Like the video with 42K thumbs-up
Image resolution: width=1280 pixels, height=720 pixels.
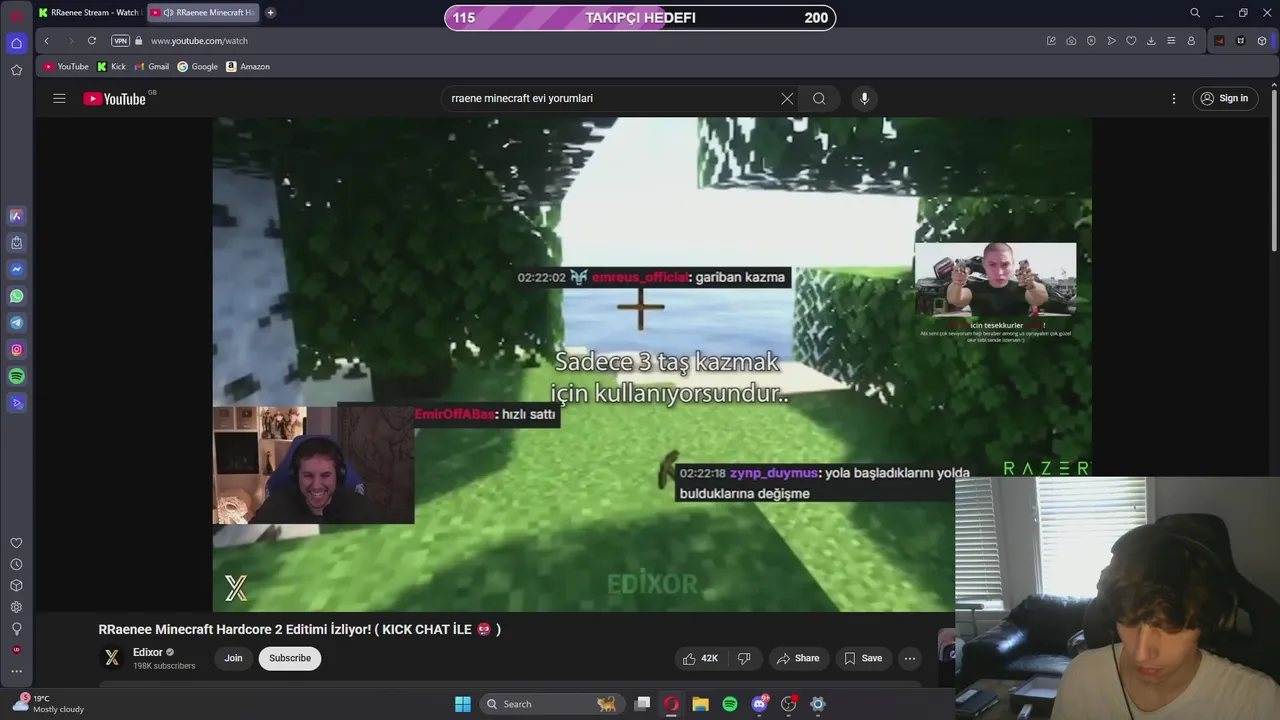point(700,658)
